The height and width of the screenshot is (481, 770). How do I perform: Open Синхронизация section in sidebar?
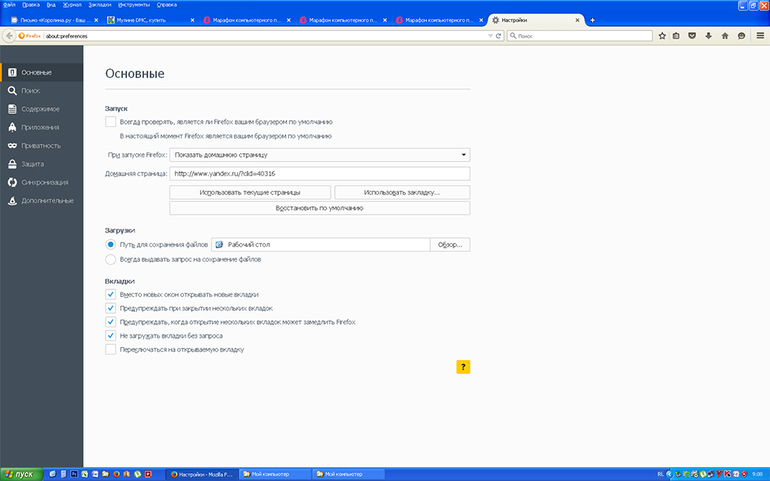[42, 182]
